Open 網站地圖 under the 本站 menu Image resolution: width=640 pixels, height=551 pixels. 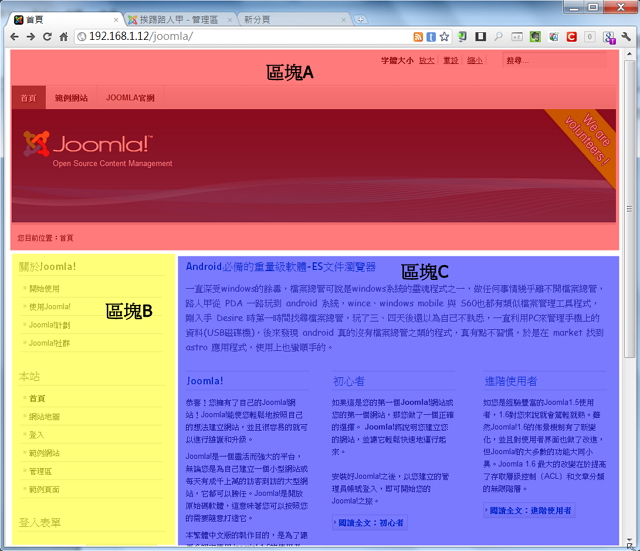[44, 417]
